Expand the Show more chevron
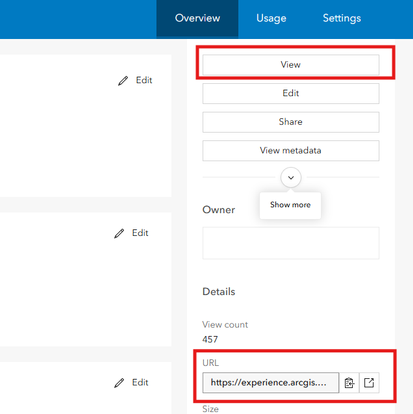 point(291,177)
